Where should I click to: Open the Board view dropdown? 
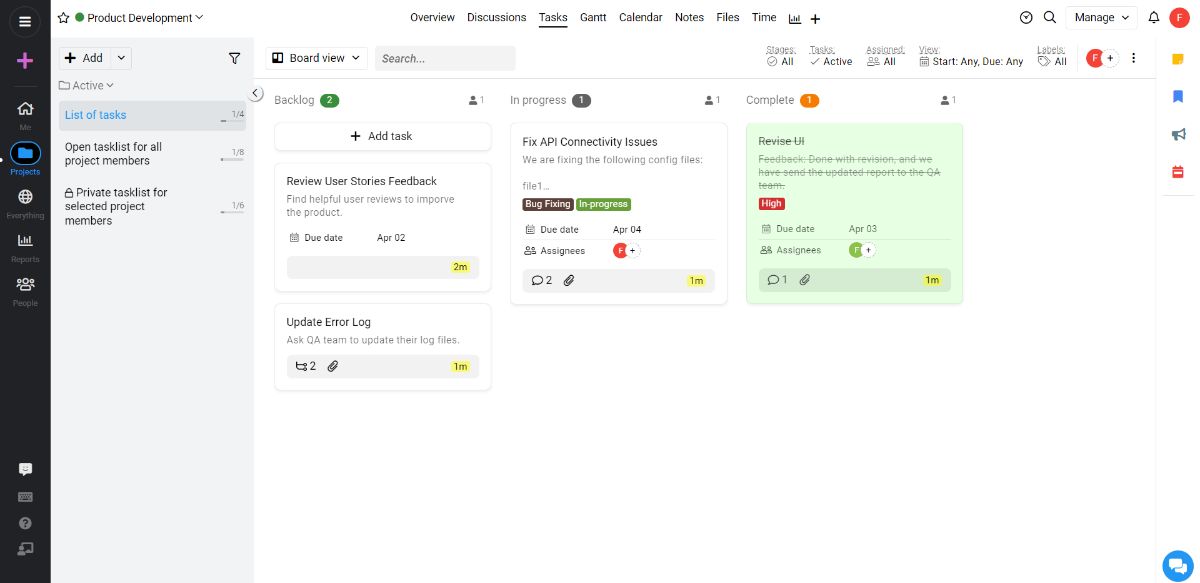click(316, 58)
